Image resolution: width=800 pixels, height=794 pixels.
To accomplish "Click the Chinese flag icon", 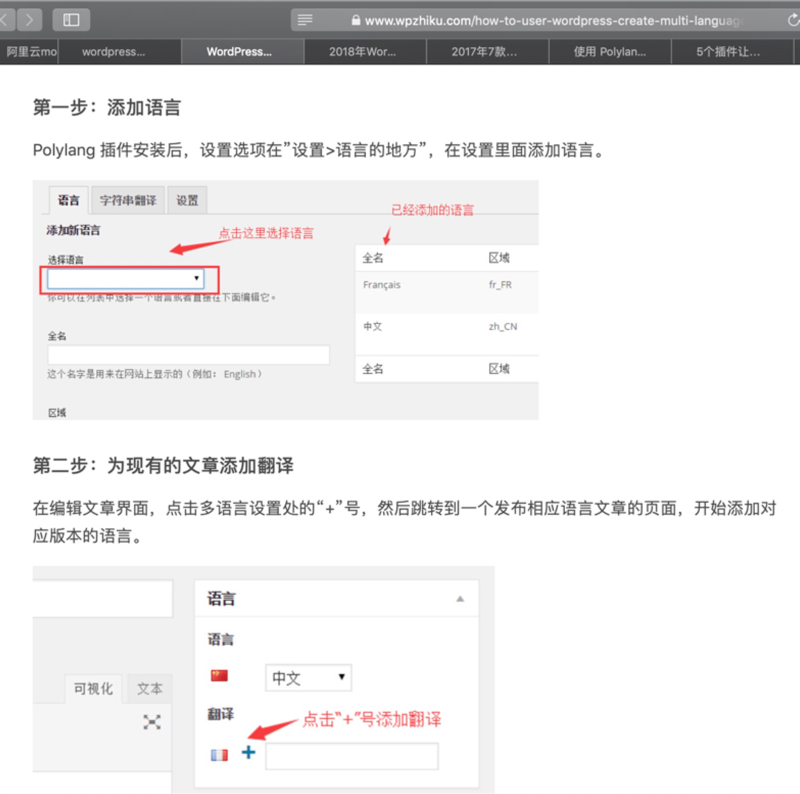I will (x=219, y=676).
